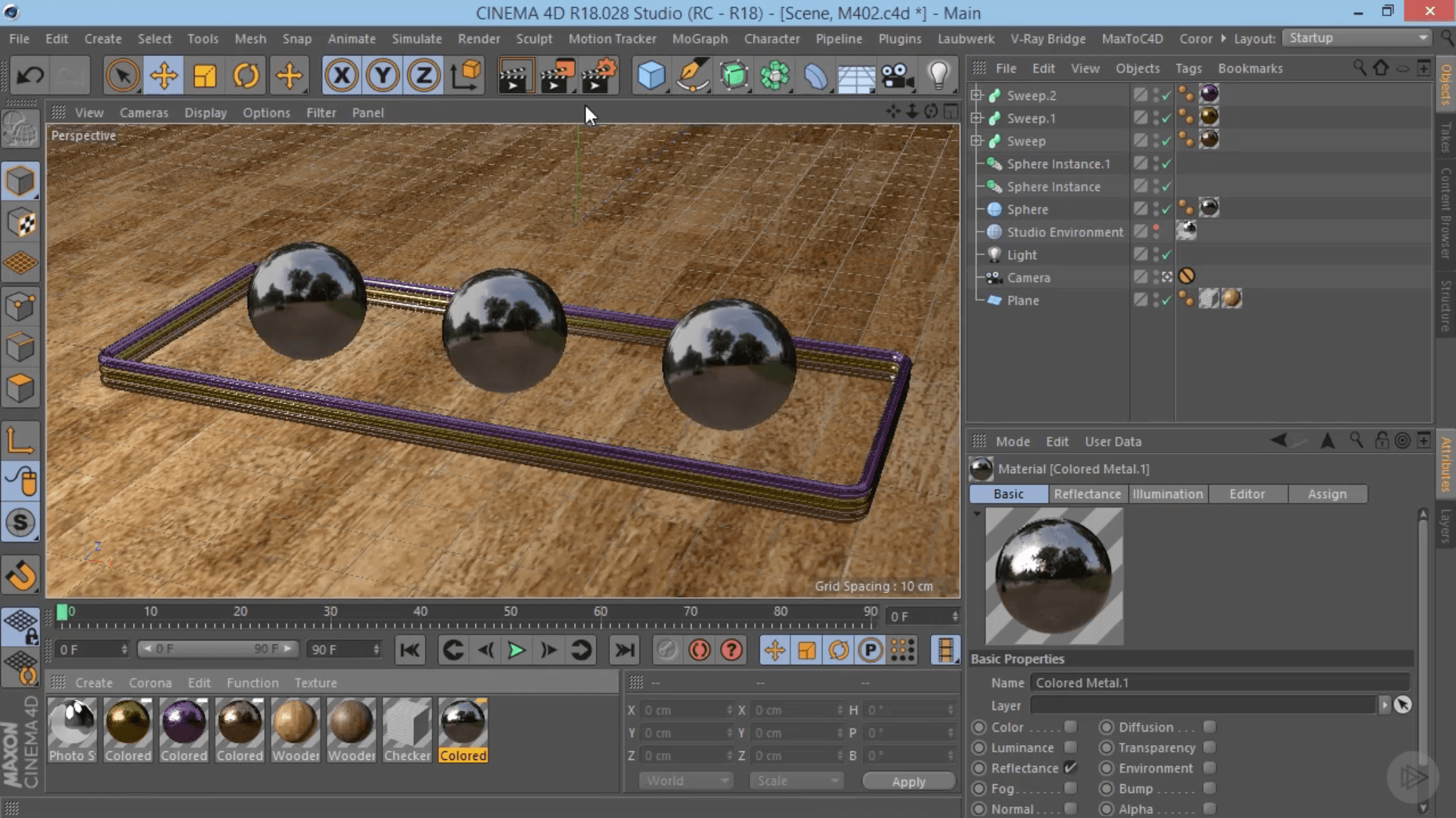Screen dimensions: 1456x818
Task: Activate the Rotate tool
Action: tap(246, 75)
